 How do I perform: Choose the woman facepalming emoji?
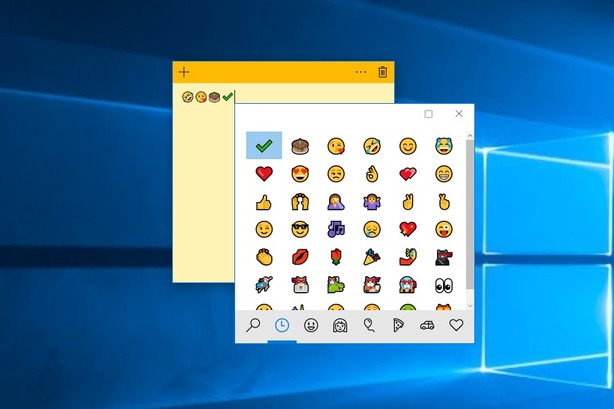click(x=336, y=202)
